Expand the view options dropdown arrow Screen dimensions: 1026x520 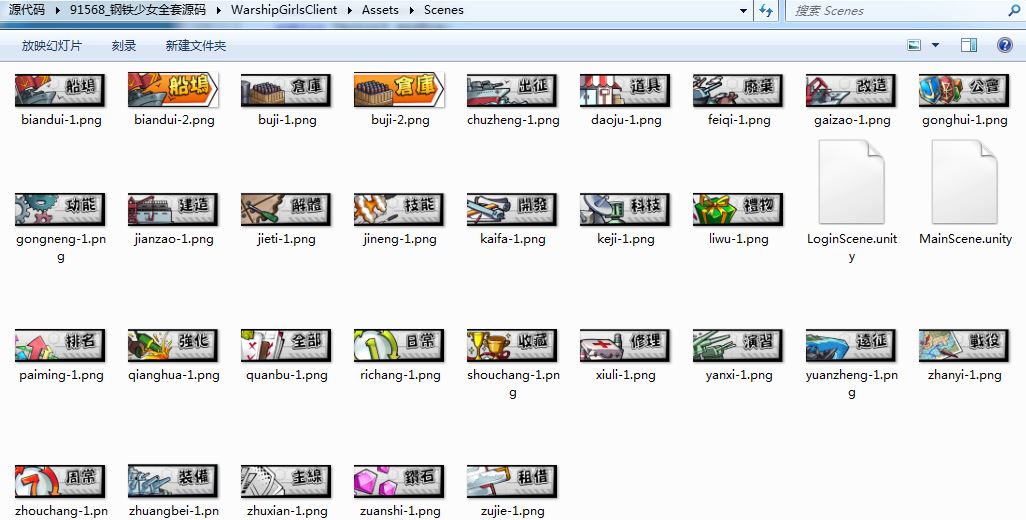pos(936,45)
